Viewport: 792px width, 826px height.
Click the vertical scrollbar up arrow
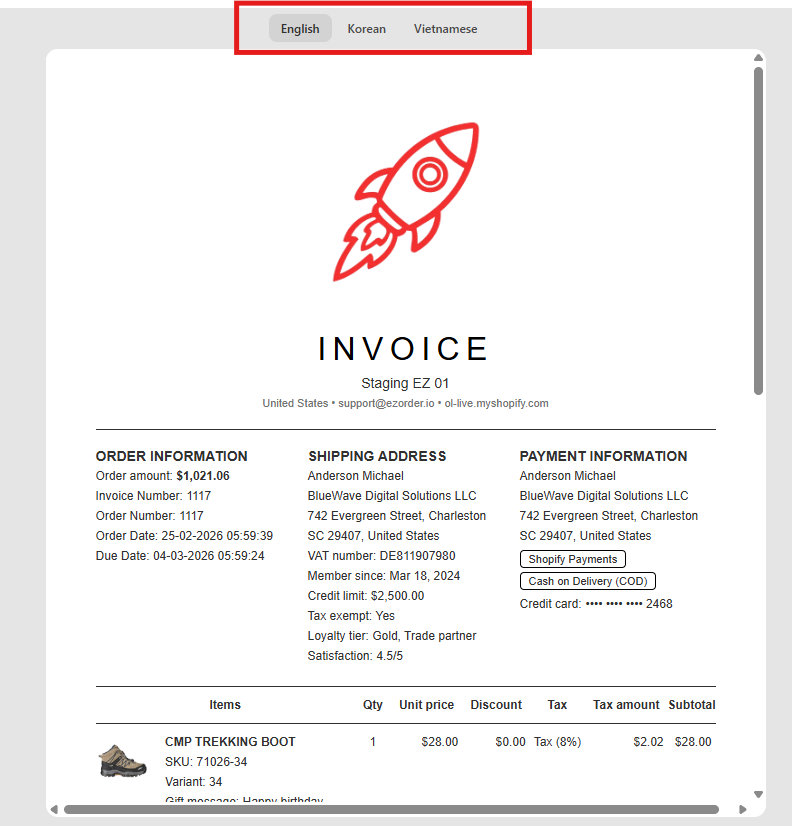click(x=758, y=57)
